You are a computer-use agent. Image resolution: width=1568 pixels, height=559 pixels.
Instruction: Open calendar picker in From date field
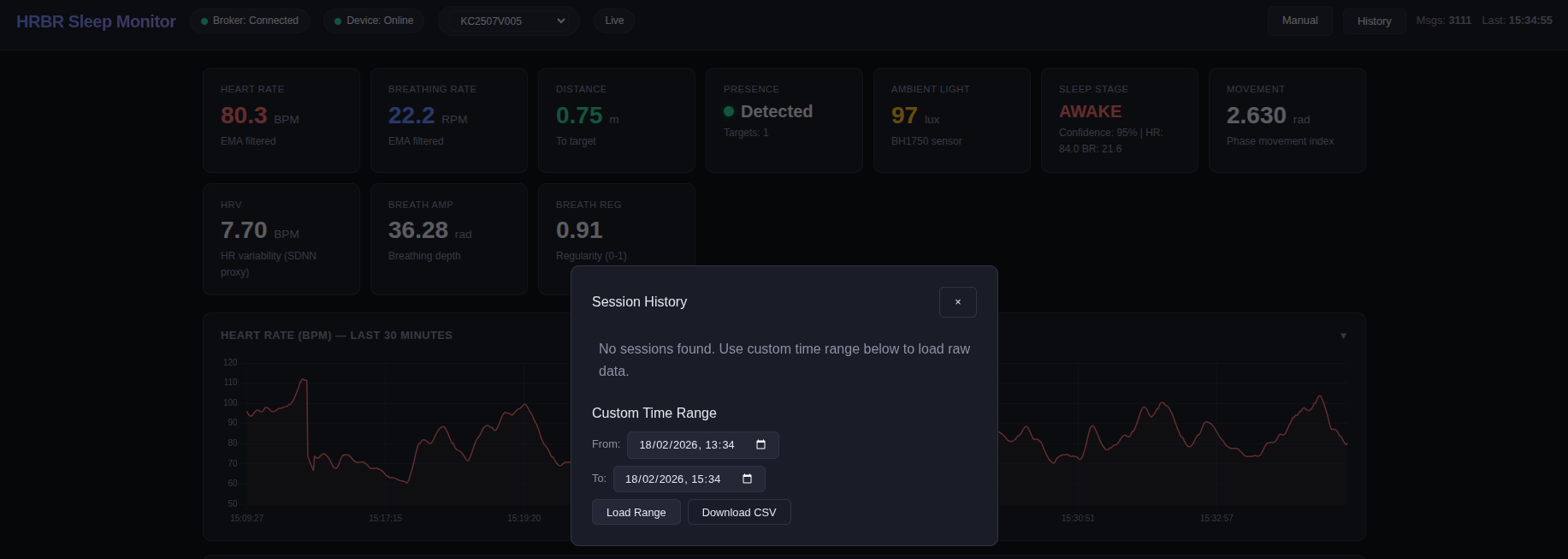coord(760,445)
